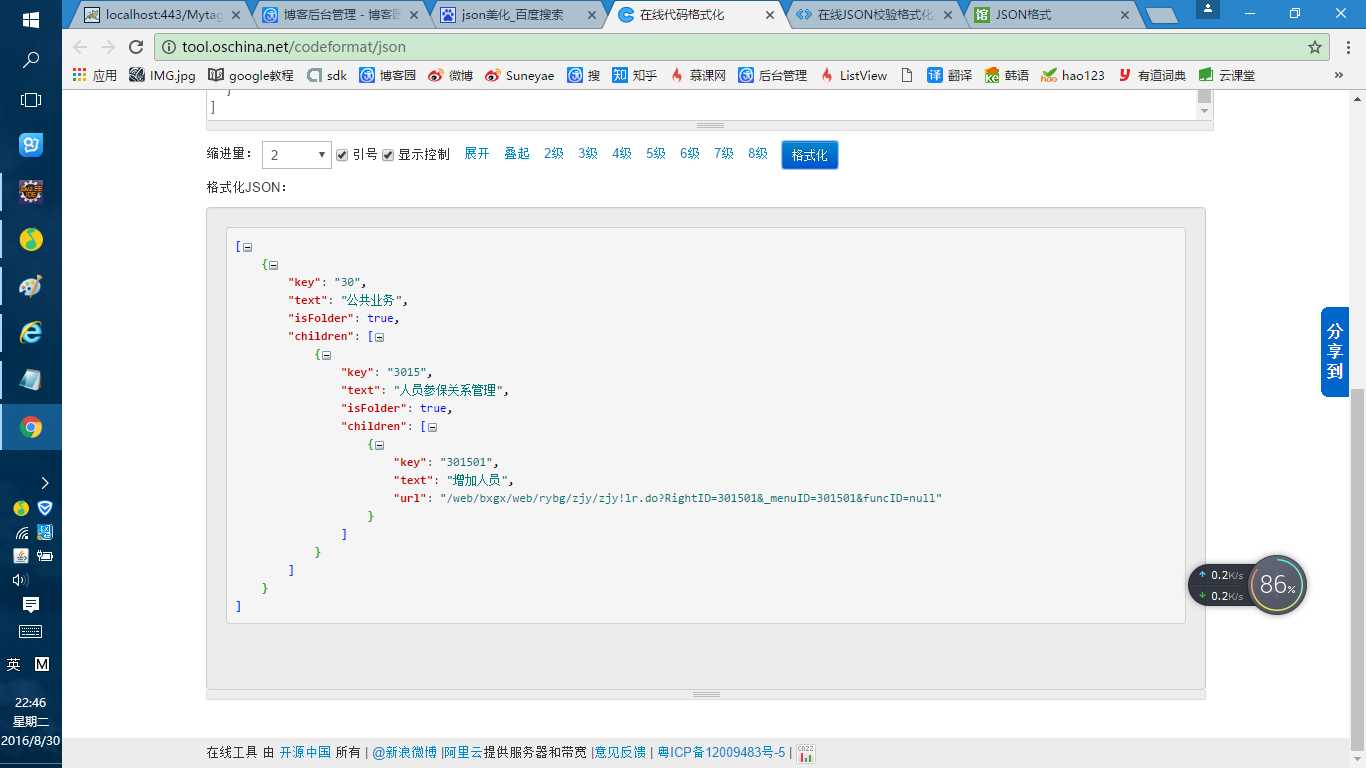Collapse to 2级 level
Viewport: 1366px width, 768px height.
click(x=554, y=154)
